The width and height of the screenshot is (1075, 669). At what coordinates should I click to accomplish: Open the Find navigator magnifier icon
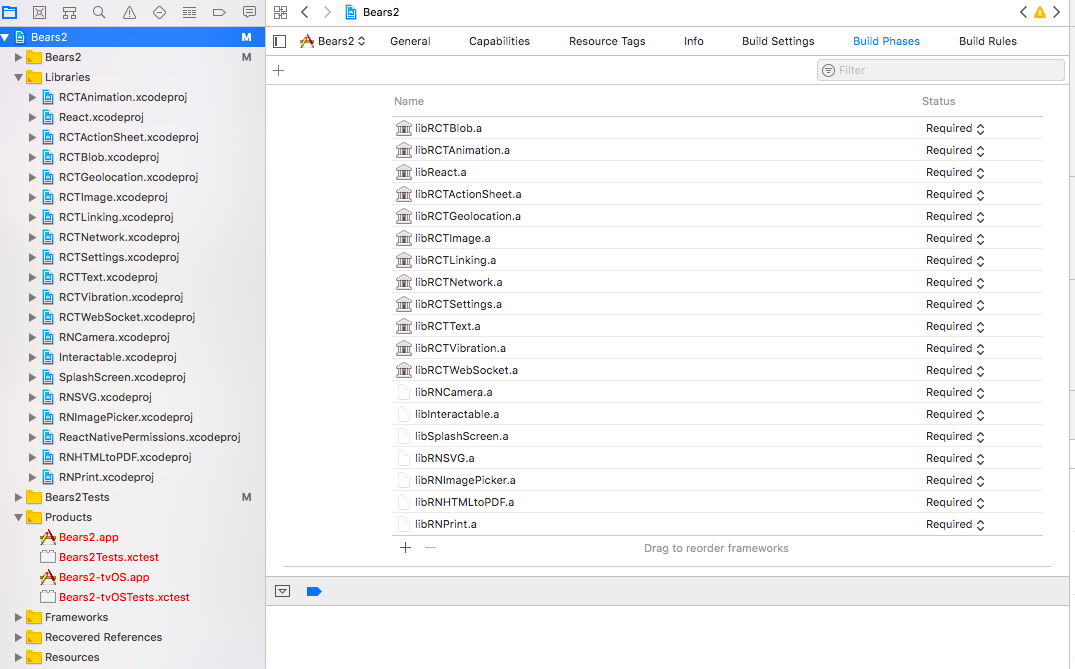click(x=98, y=12)
